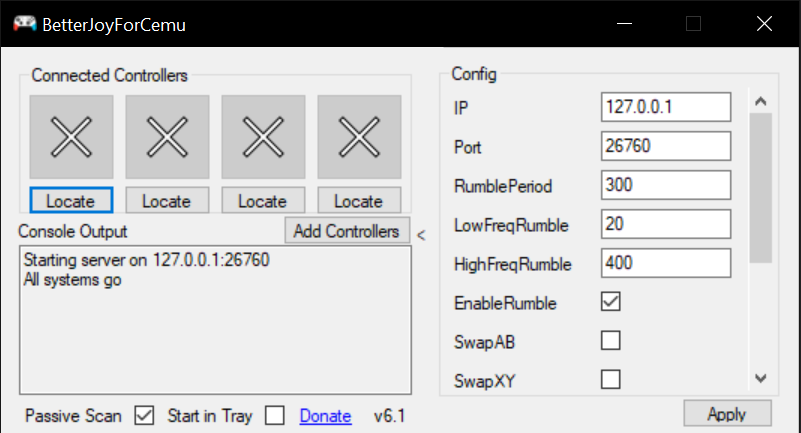Click Locate under the third controller
Screen dimensions: 801x433
click(x=263, y=200)
